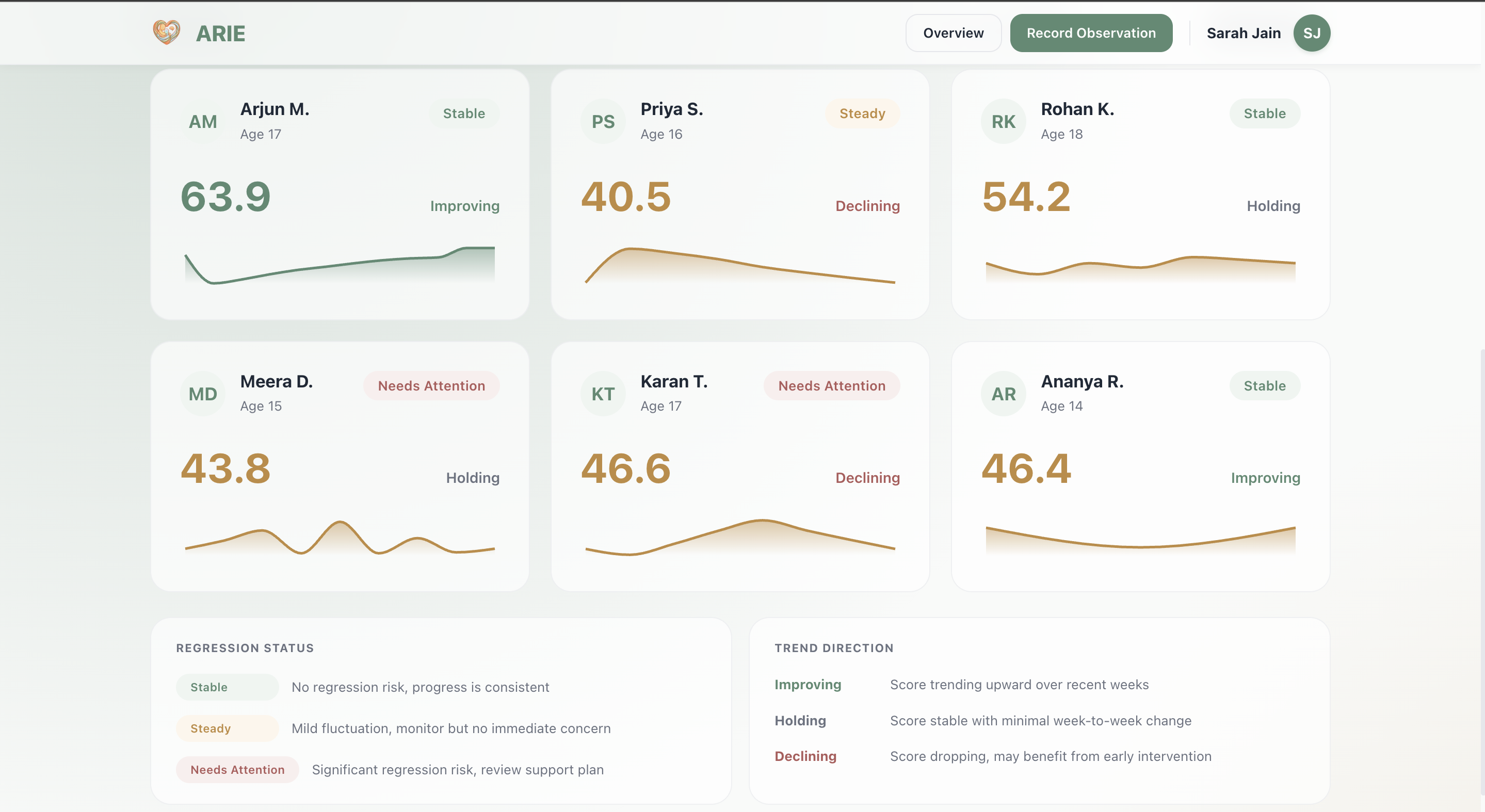Switch to the Overview tab
Screen dimensions: 1485x812
coord(953,33)
